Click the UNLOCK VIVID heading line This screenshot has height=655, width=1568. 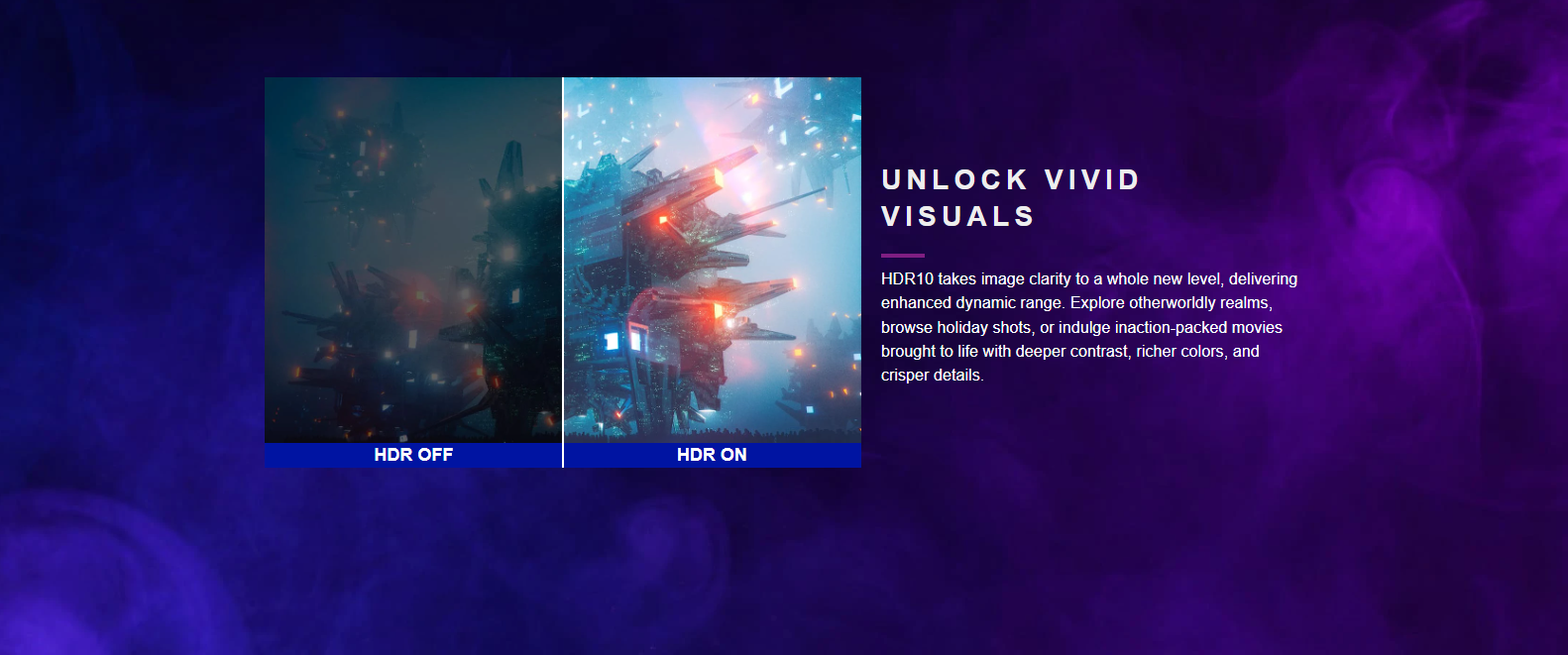click(x=1011, y=179)
